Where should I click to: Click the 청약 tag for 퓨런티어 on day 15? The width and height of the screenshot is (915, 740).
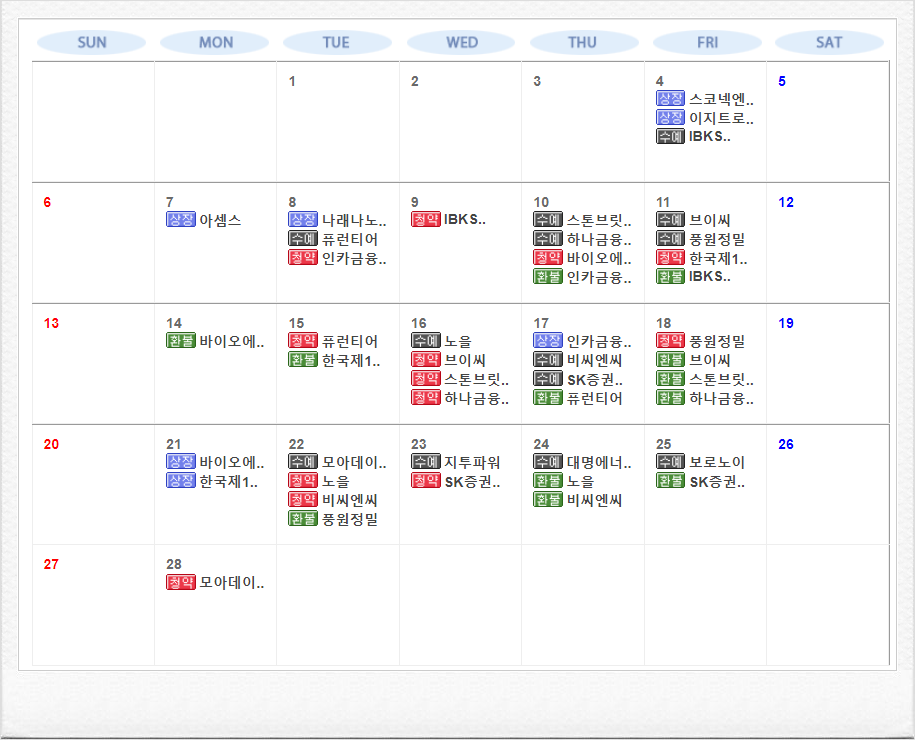click(x=303, y=340)
